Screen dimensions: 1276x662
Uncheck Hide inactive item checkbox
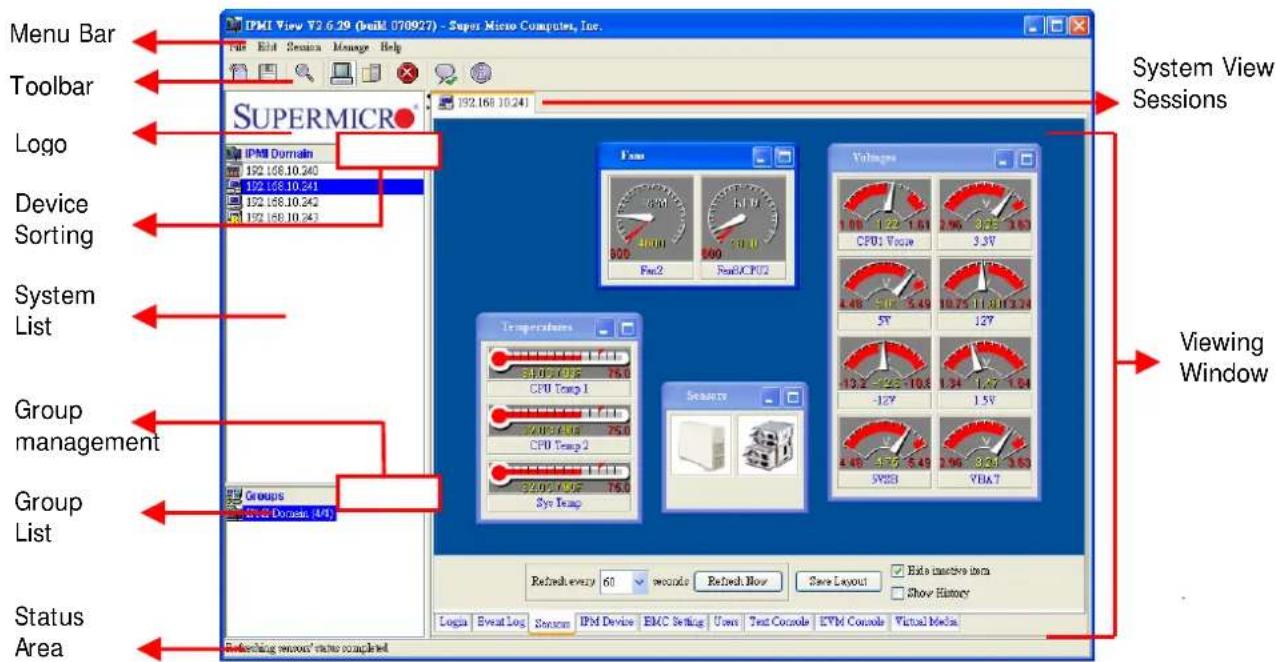897,571
